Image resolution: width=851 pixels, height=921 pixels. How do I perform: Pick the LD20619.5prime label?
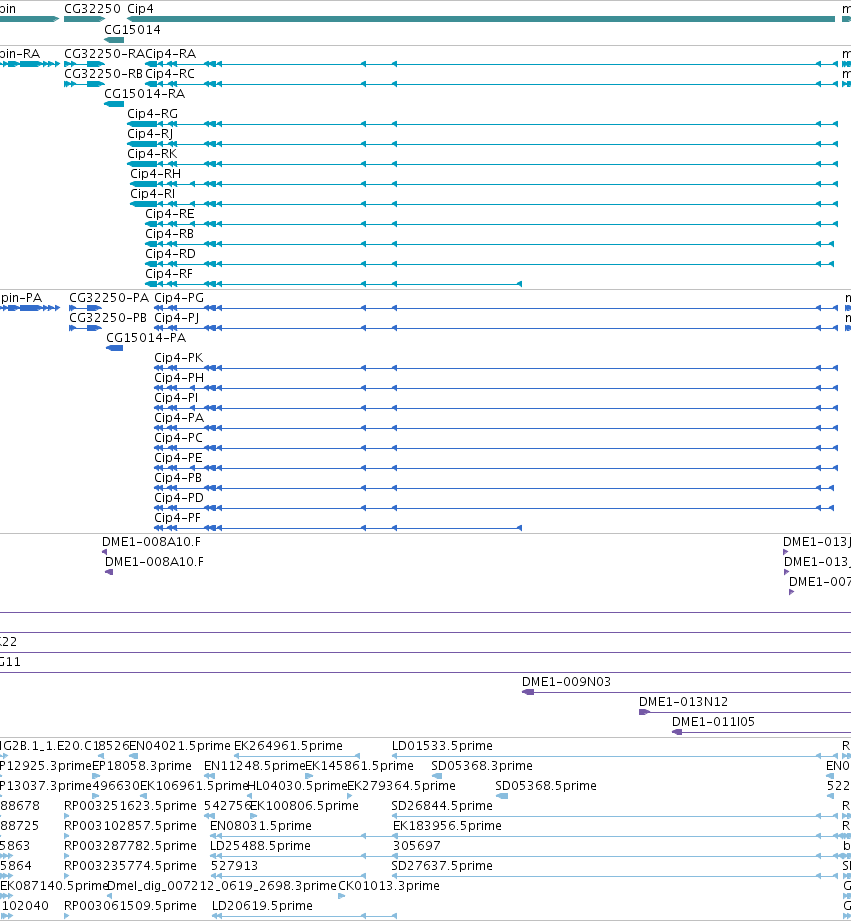(x=263, y=906)
